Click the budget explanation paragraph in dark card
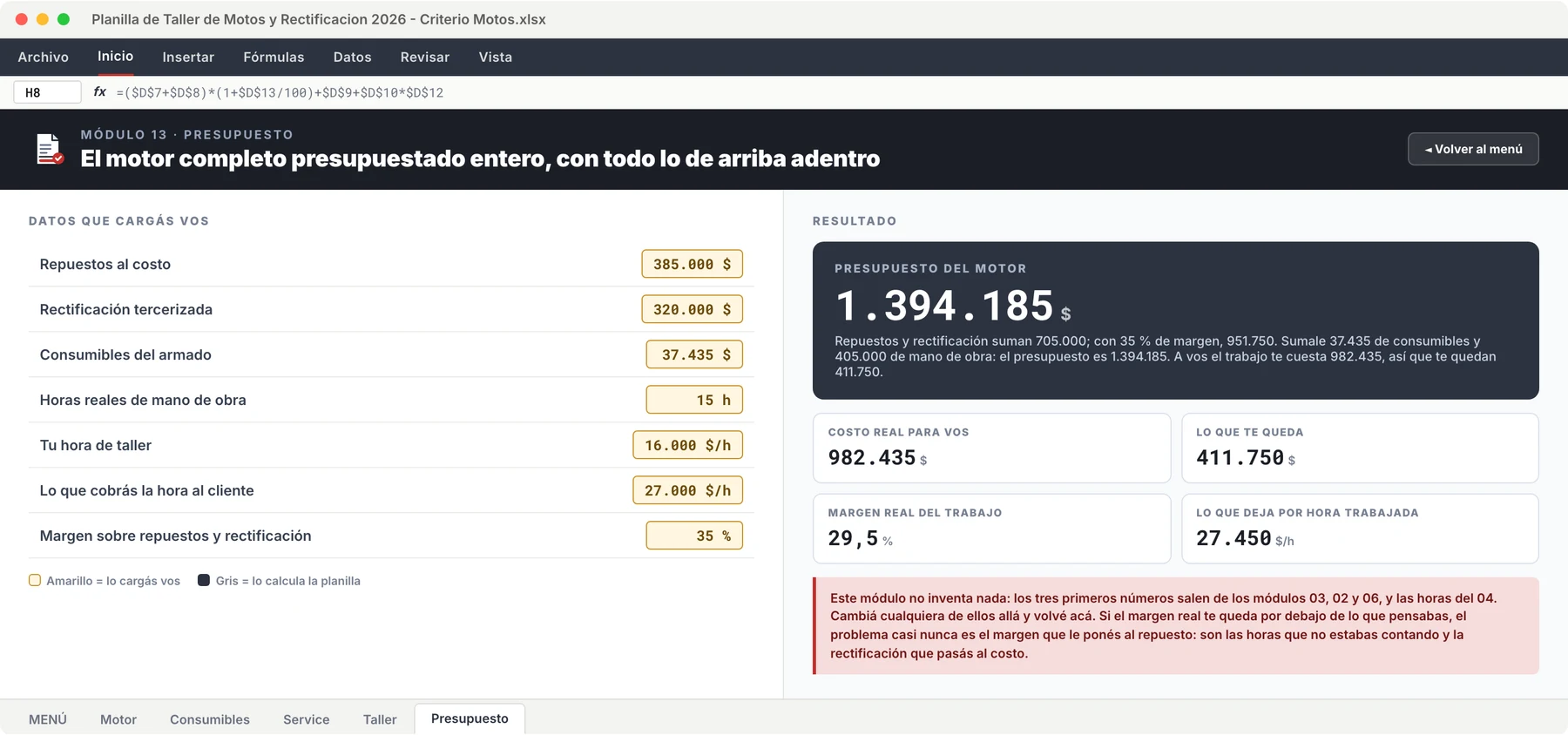 pyautogui.click(x=1166, y=356)
